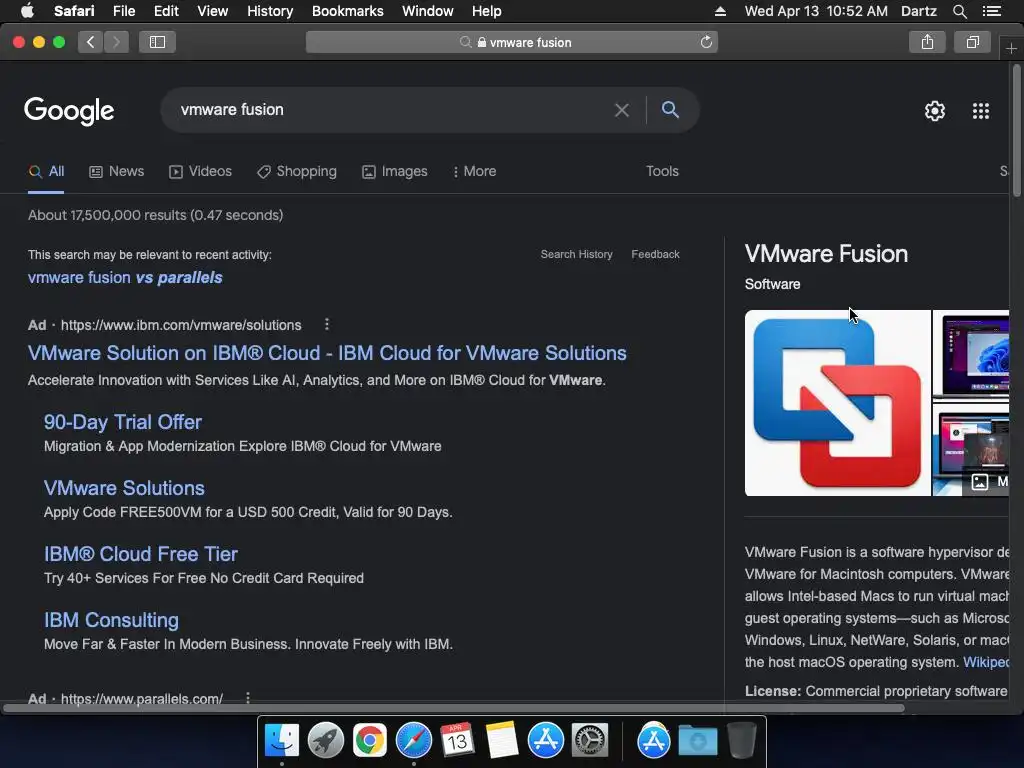Viewport: 1024px width, 768px height.
Task: Open the VMware Fusion logo thumbnail
Action: tap(837, 403)
